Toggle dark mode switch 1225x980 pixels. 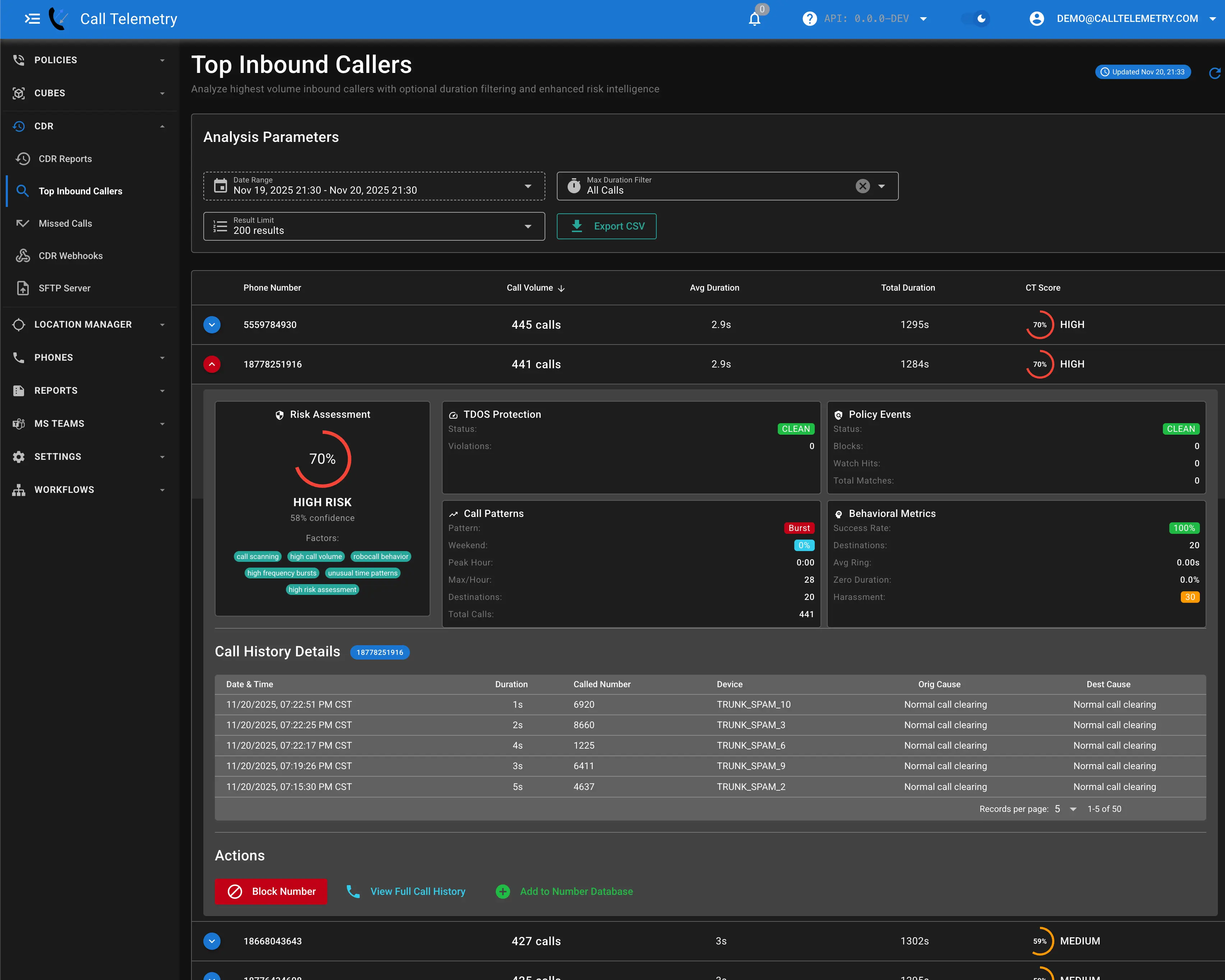coord(976,19)
